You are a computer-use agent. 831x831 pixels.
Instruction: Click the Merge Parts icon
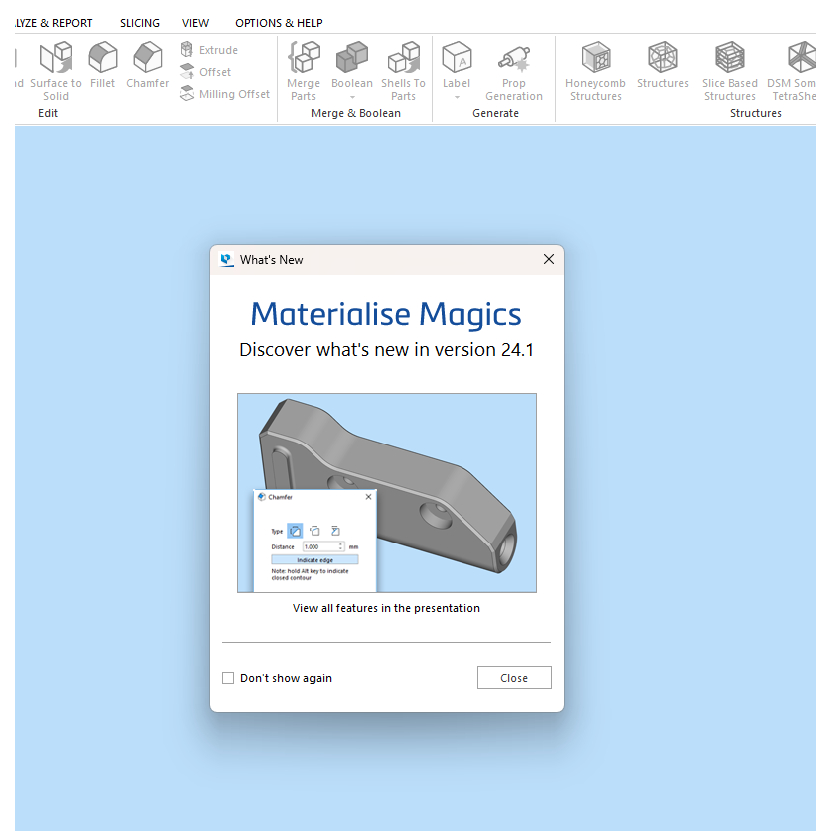(303, 60)
